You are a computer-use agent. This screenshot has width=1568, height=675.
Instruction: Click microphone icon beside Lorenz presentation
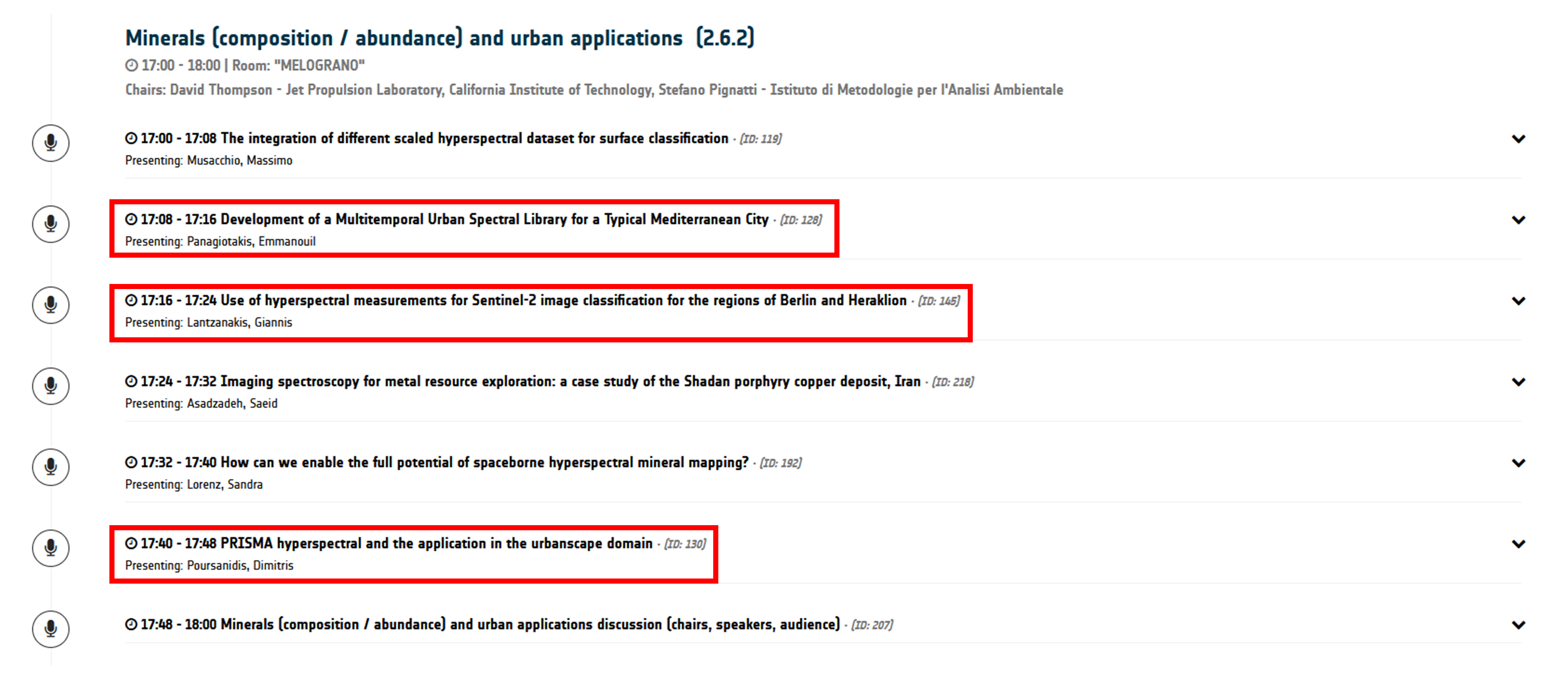(51, 467)
